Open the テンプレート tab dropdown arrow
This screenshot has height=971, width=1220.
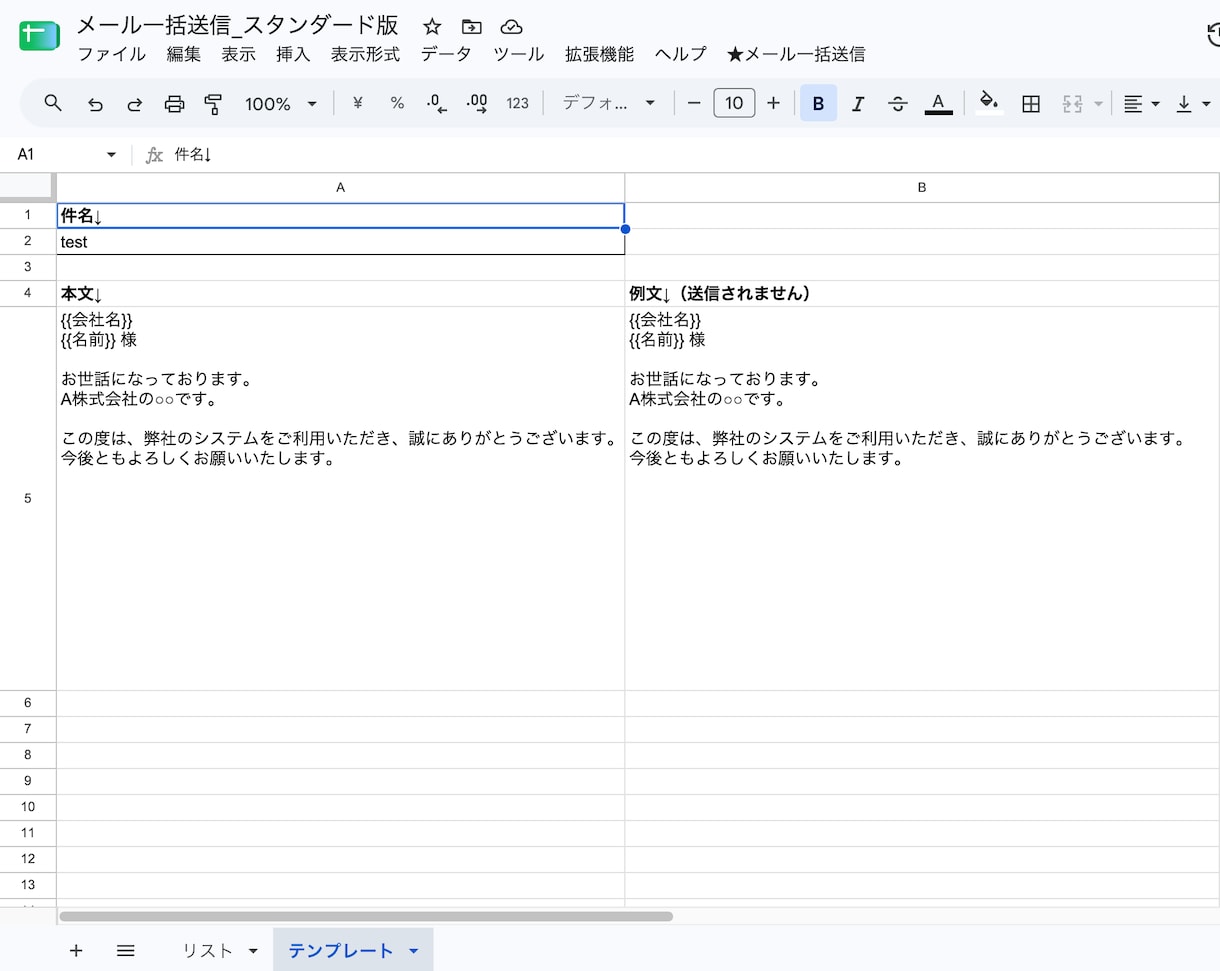[414, 951]
